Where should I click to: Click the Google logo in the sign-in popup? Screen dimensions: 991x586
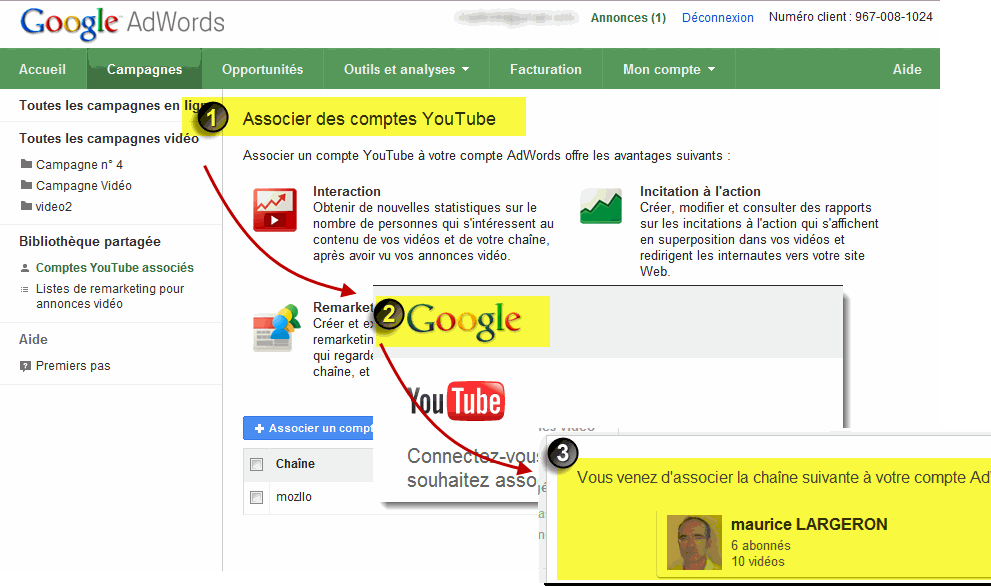[464, 322]
